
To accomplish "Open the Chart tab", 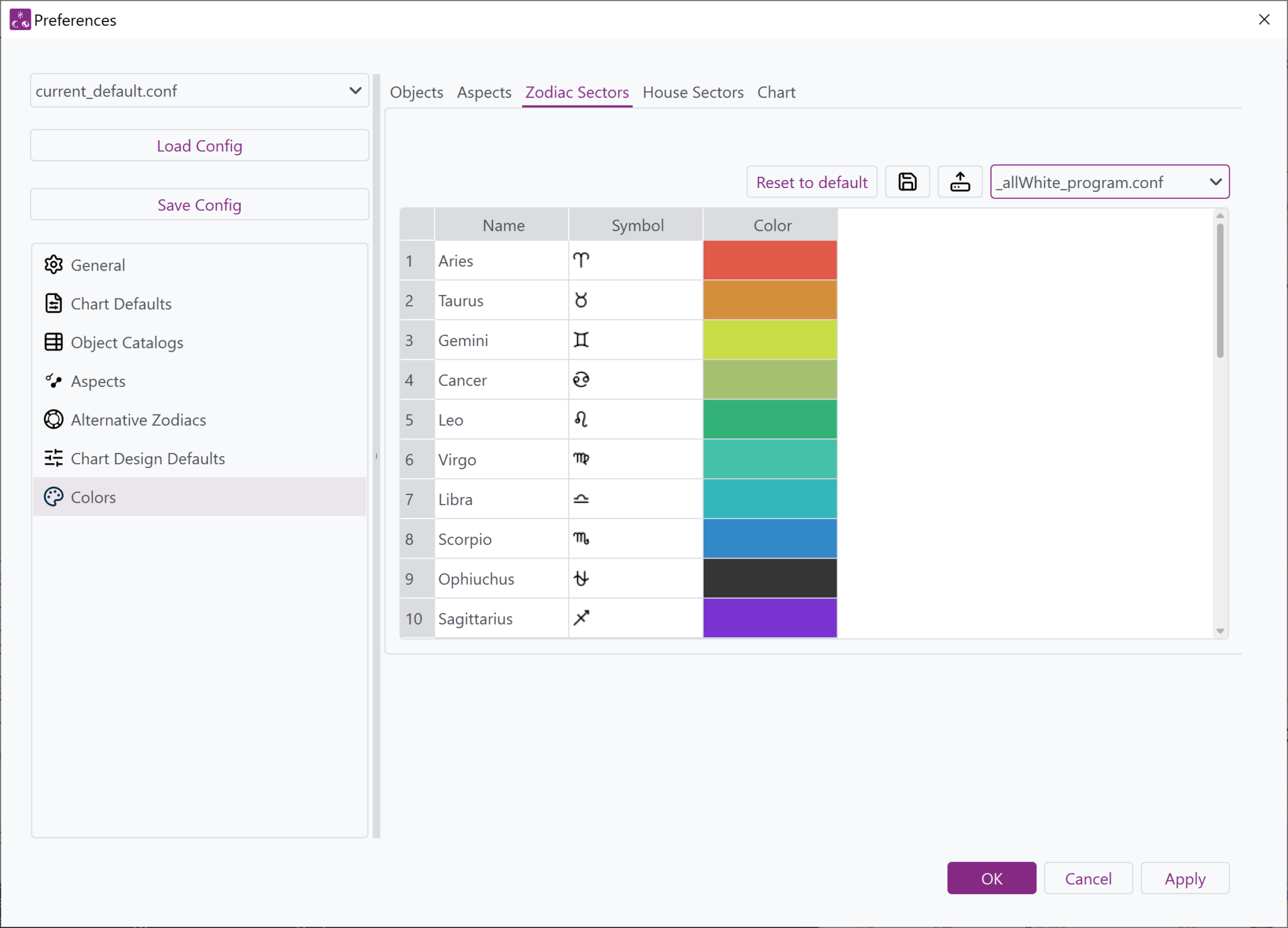I will click(775, 92).
